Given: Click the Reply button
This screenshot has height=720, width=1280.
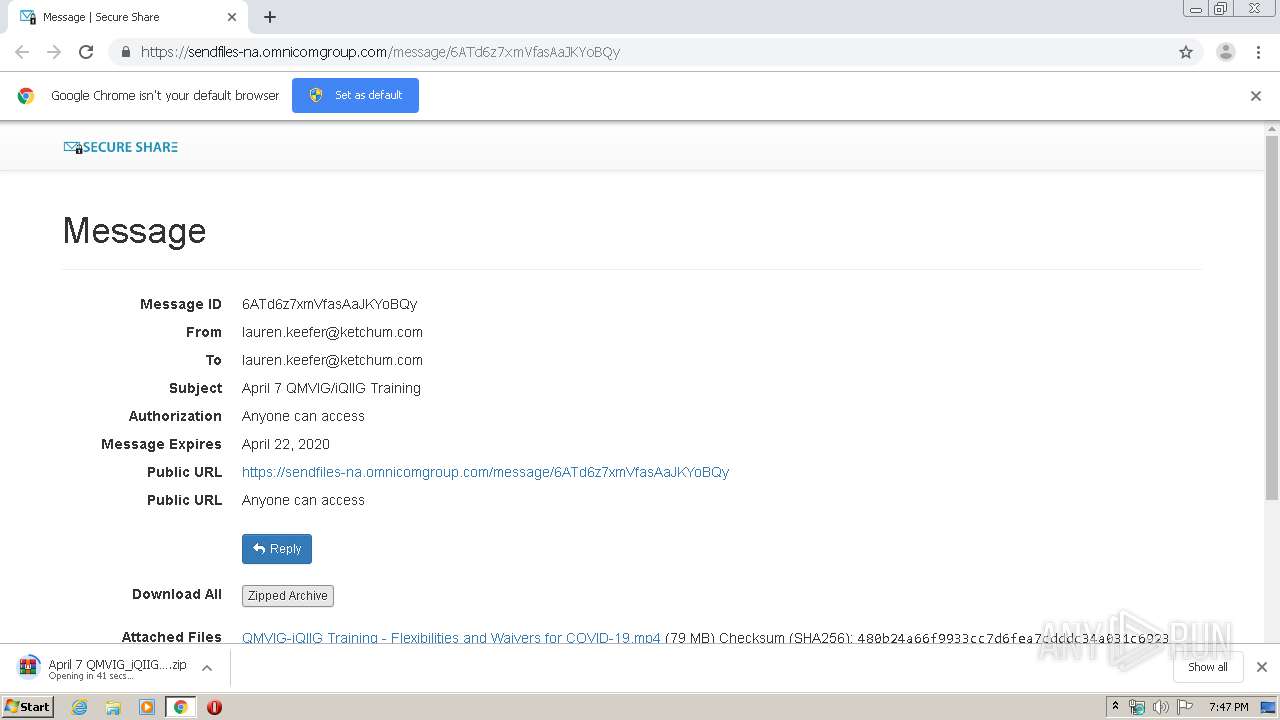Looking at the screenshot, I should click(x=277, y=549).
